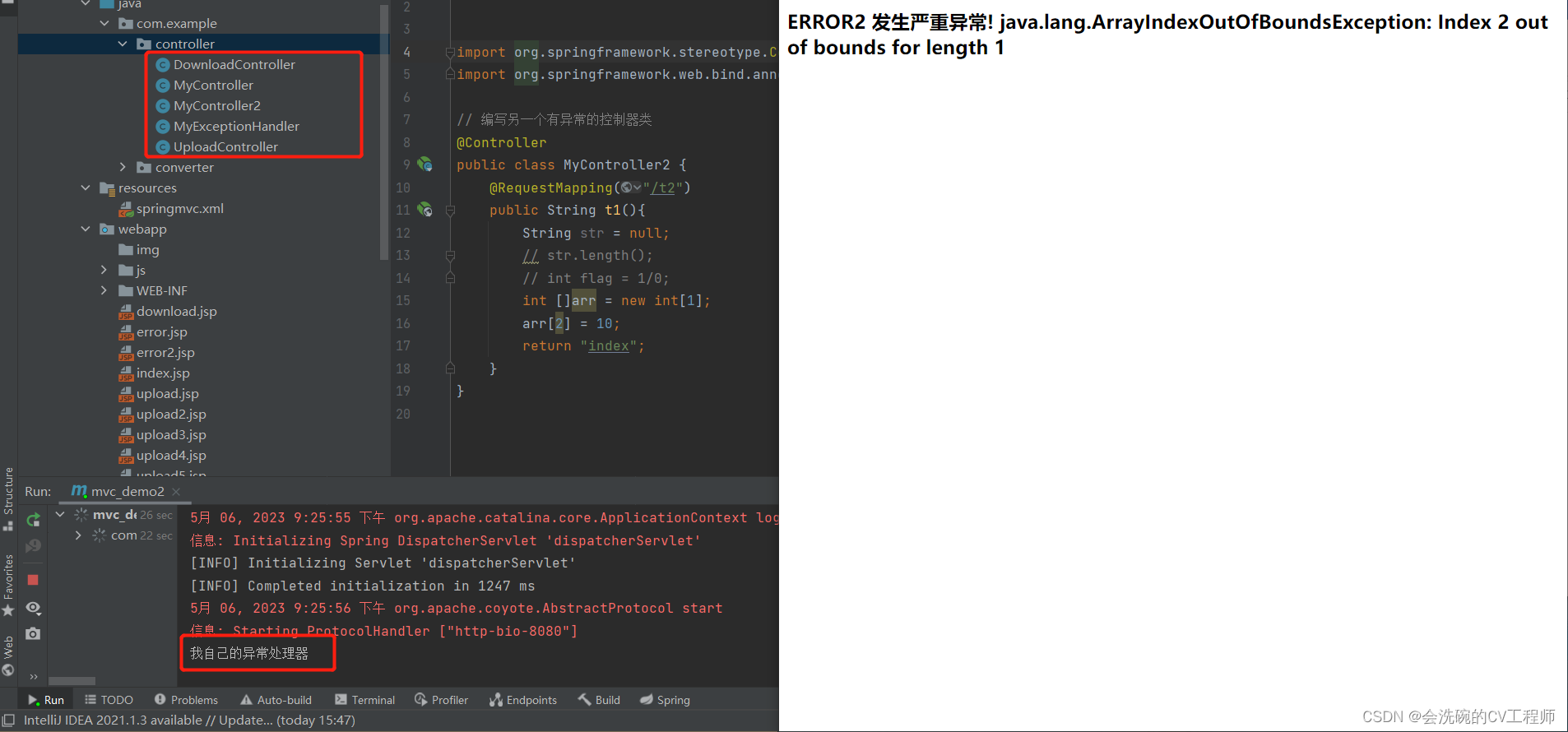Fold the import block at line 4
1568x732 pixels.
450,53
